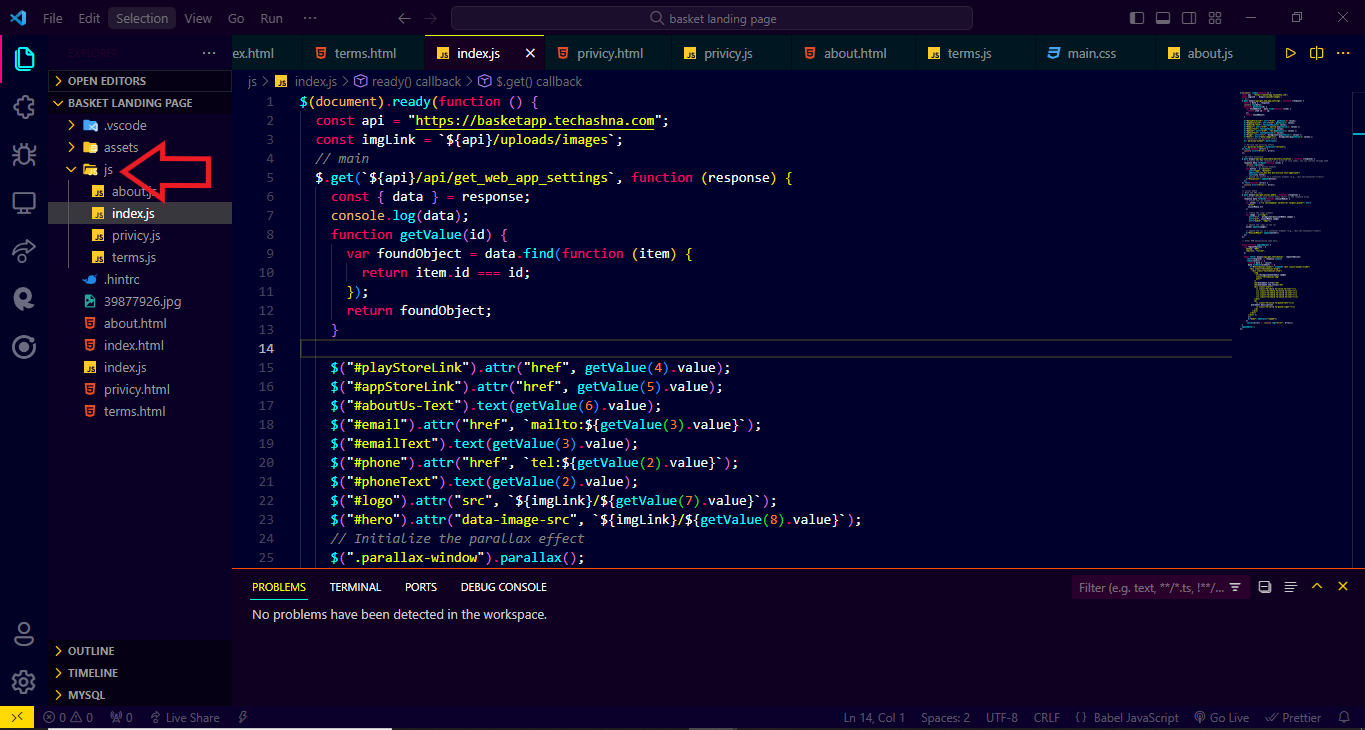Image resolution: width=1365 pixels, height=730 pixels.
Task: Go forward with the title bar arrow
Action: [x=430, y=18]
